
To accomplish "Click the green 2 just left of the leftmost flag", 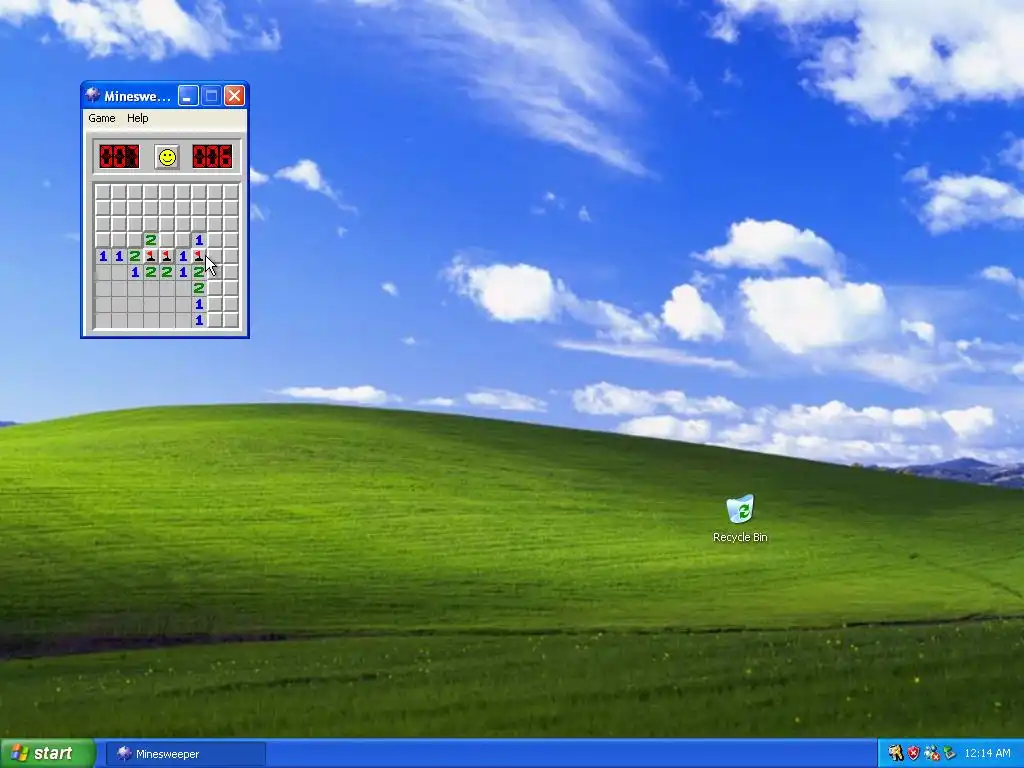I will click(x=135, y=256).
